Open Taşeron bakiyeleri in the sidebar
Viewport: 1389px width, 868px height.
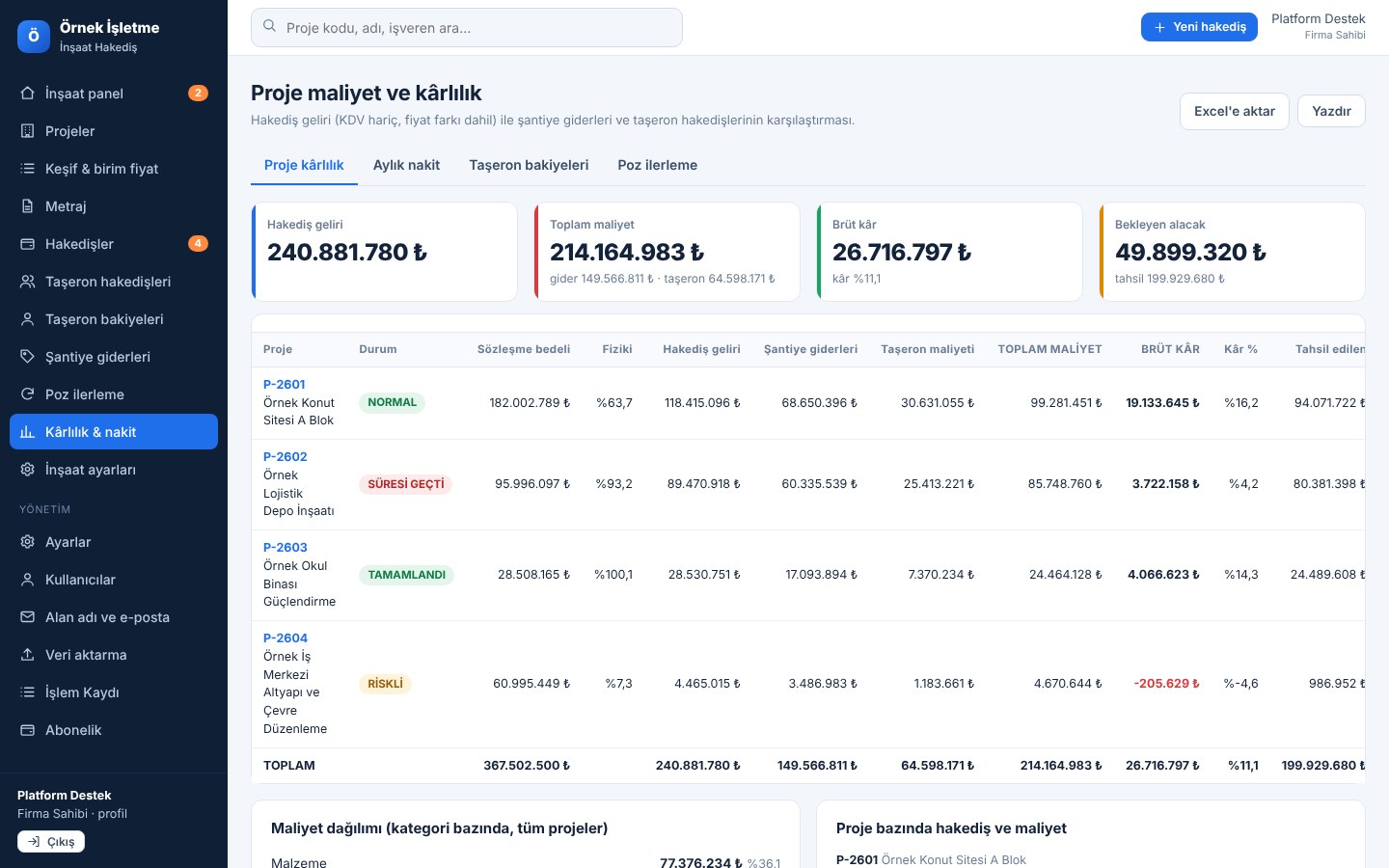coord(114,319)
